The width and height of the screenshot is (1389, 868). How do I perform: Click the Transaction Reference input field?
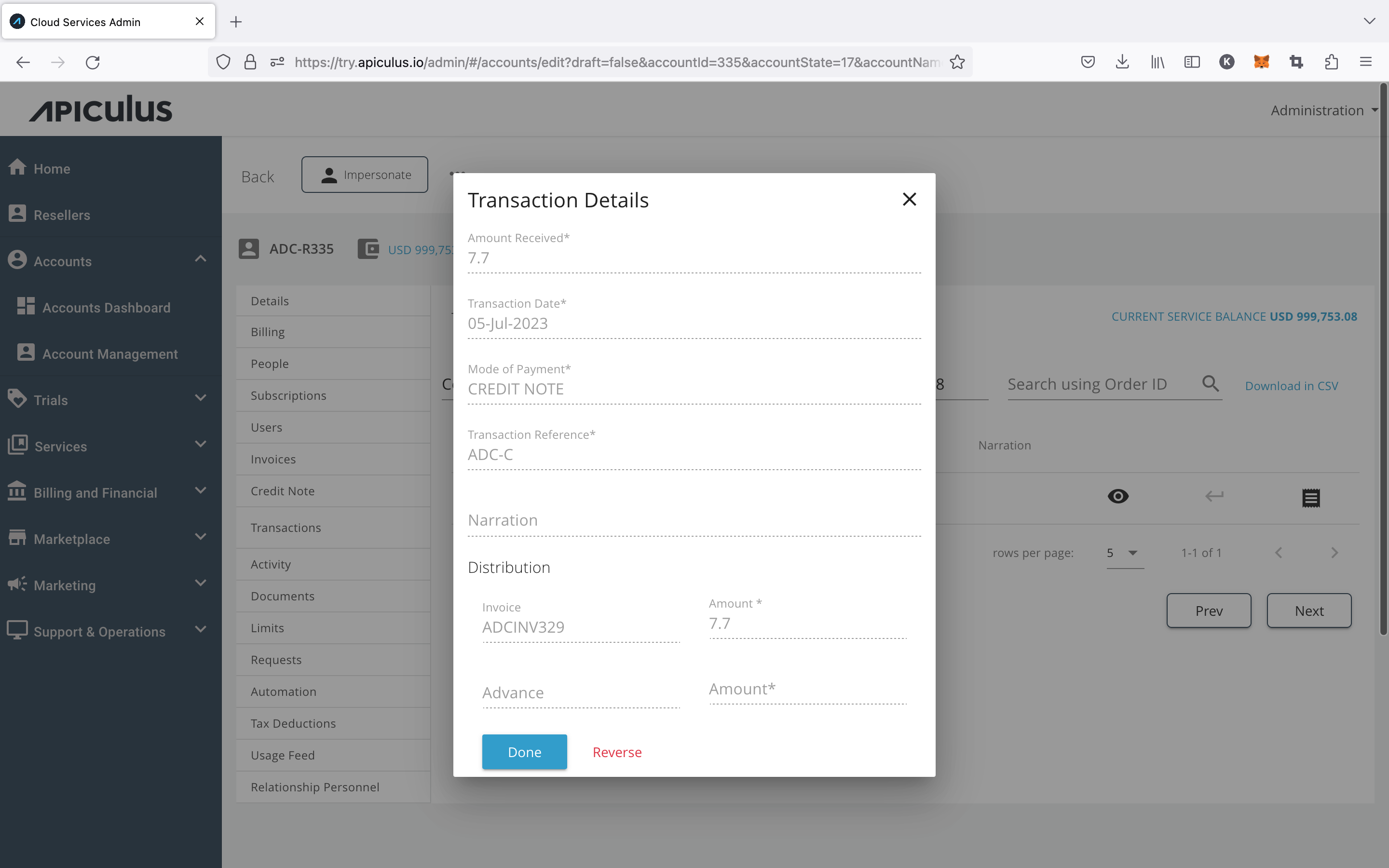click(x=694, y=454)
